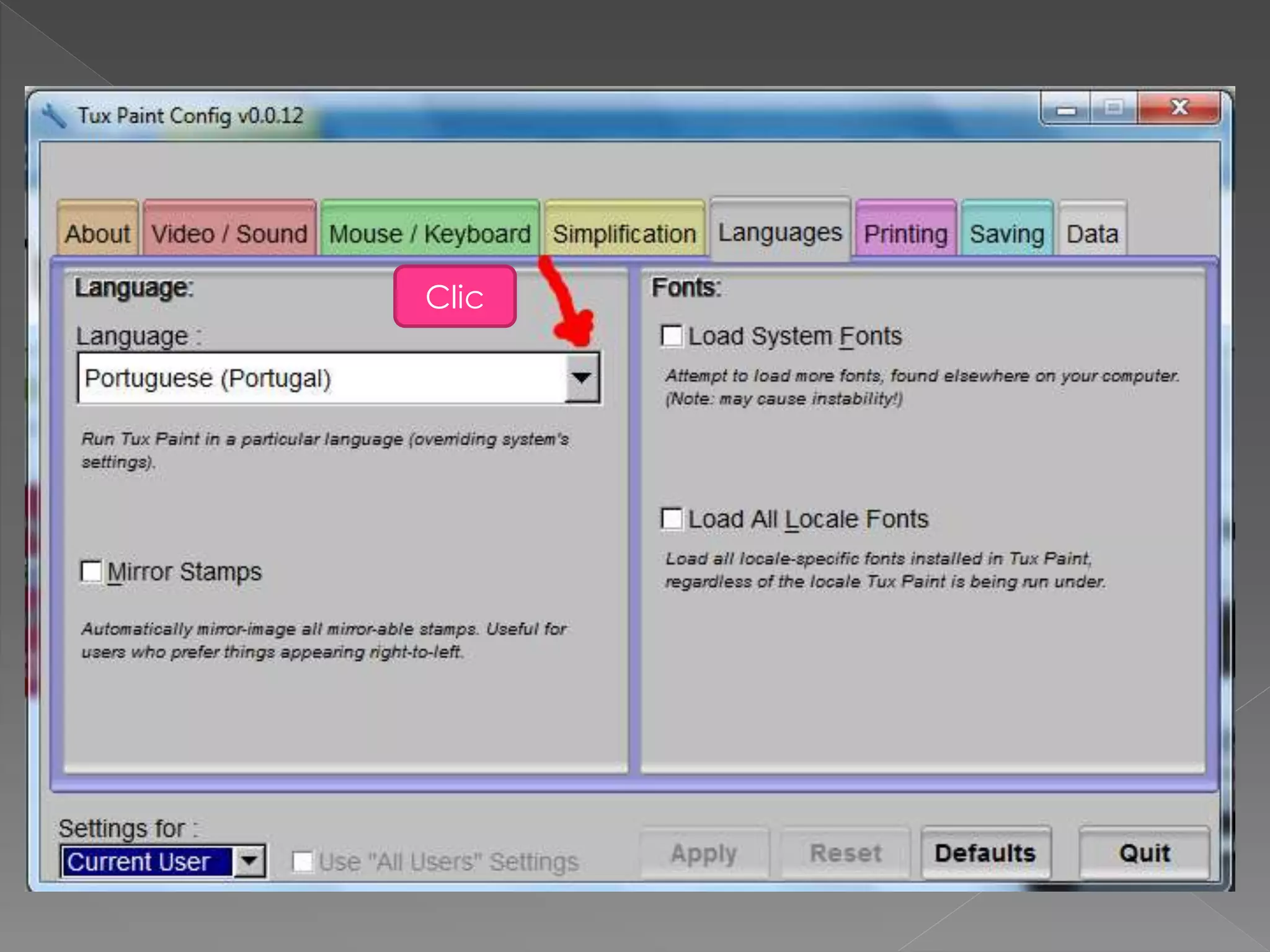Enable Load System Fonts checkbox
1270x952 pixels.
pos(672,337)
